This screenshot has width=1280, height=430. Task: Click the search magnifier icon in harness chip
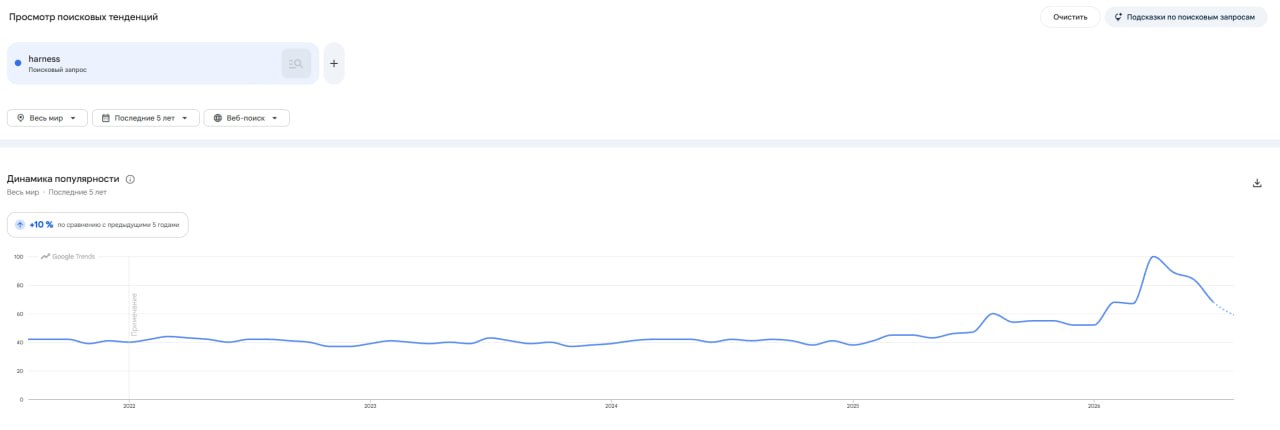(296, 63)
